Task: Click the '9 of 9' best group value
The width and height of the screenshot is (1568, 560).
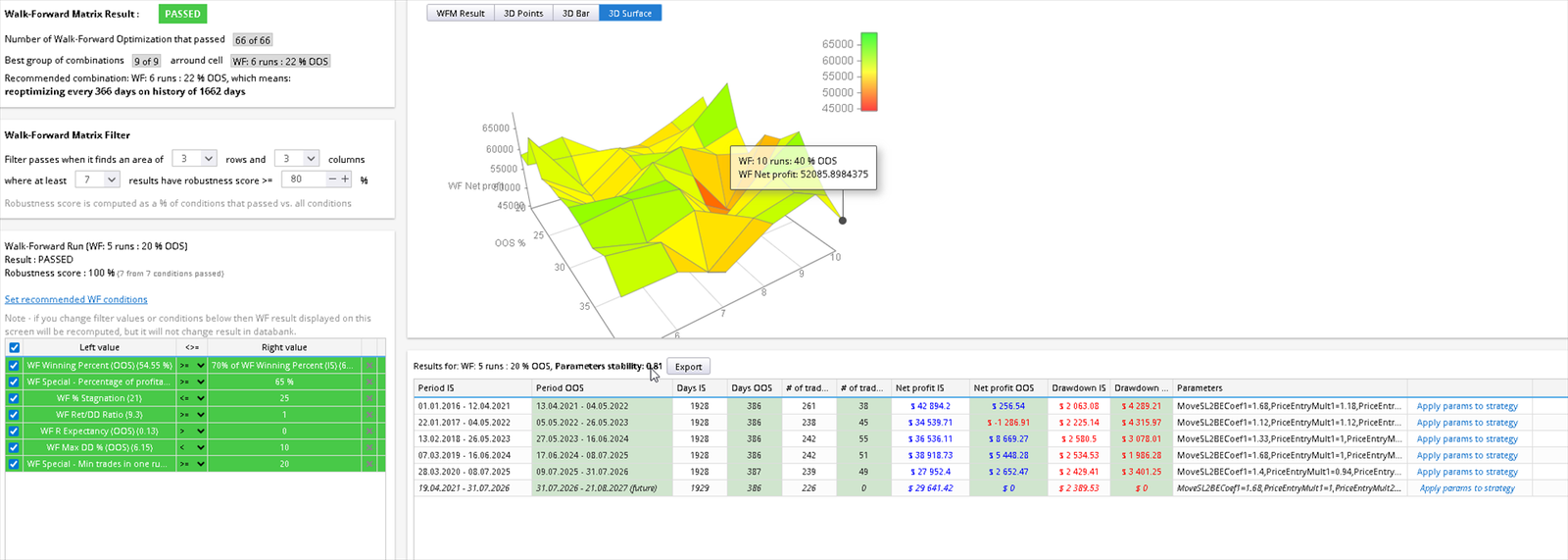Action: [x=146, y=61]
